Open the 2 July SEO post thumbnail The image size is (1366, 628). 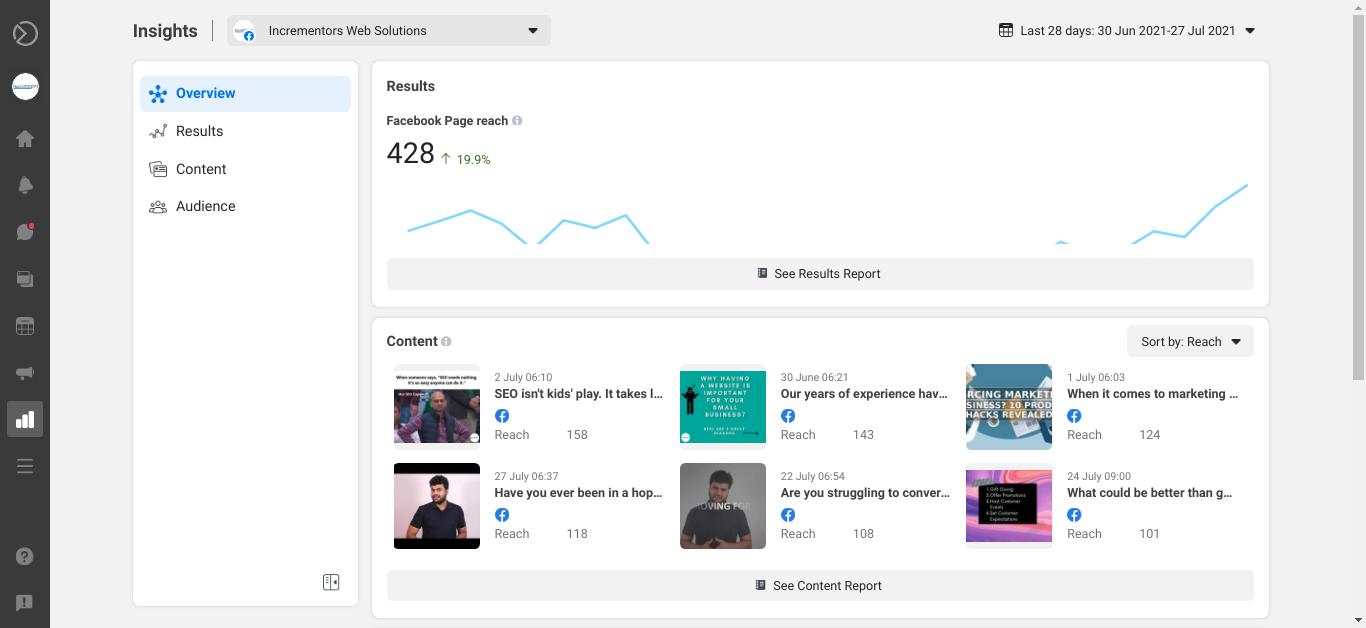[x=437, y=407]
